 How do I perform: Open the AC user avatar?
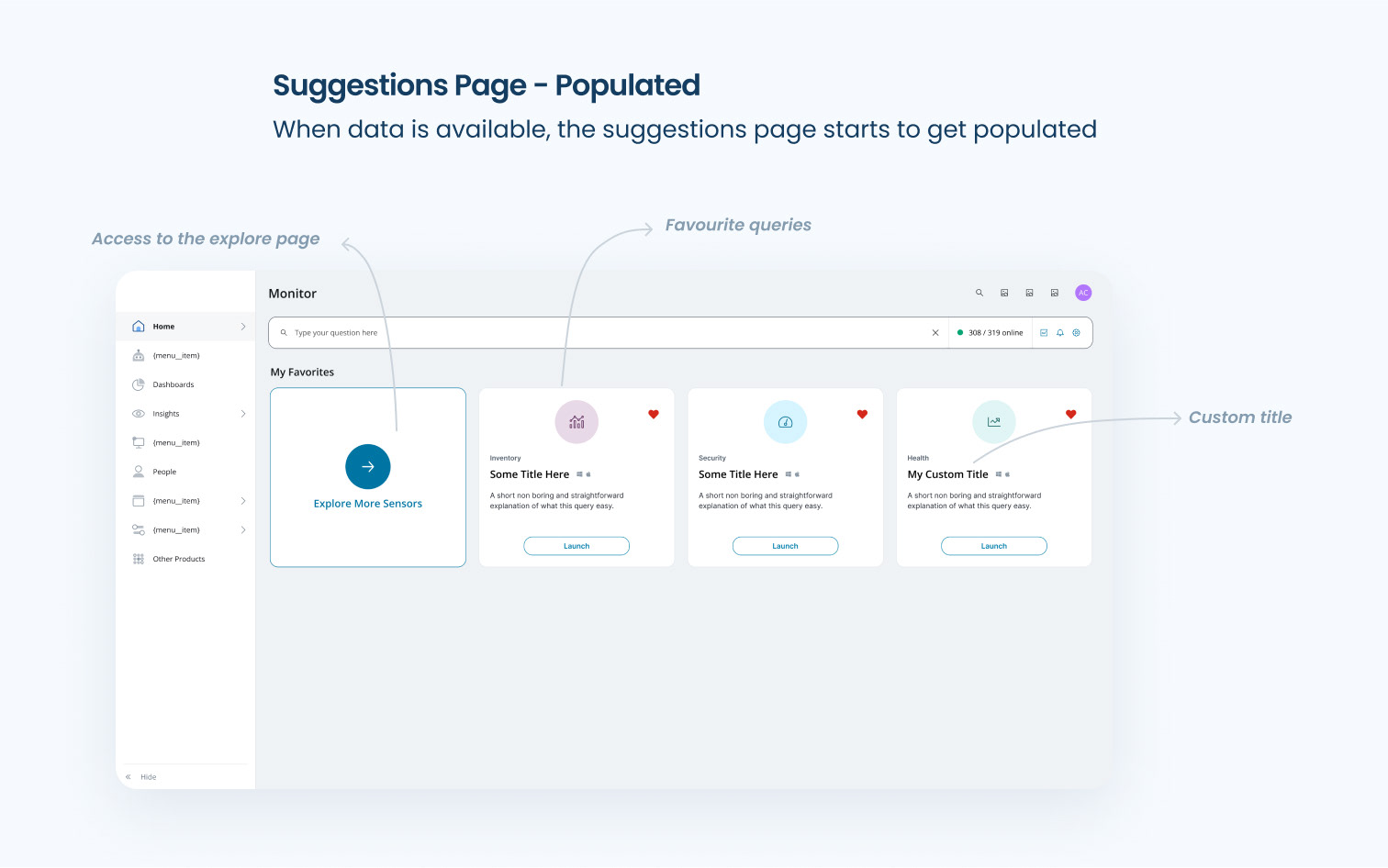1083,293
